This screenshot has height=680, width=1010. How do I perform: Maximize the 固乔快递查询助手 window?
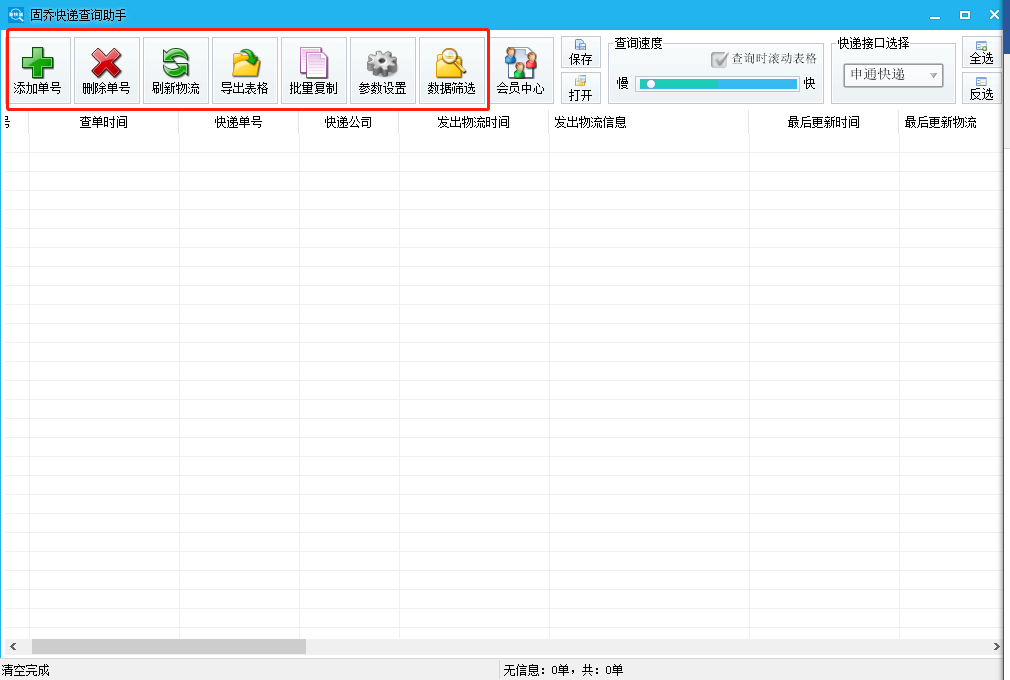click(964, 15)
